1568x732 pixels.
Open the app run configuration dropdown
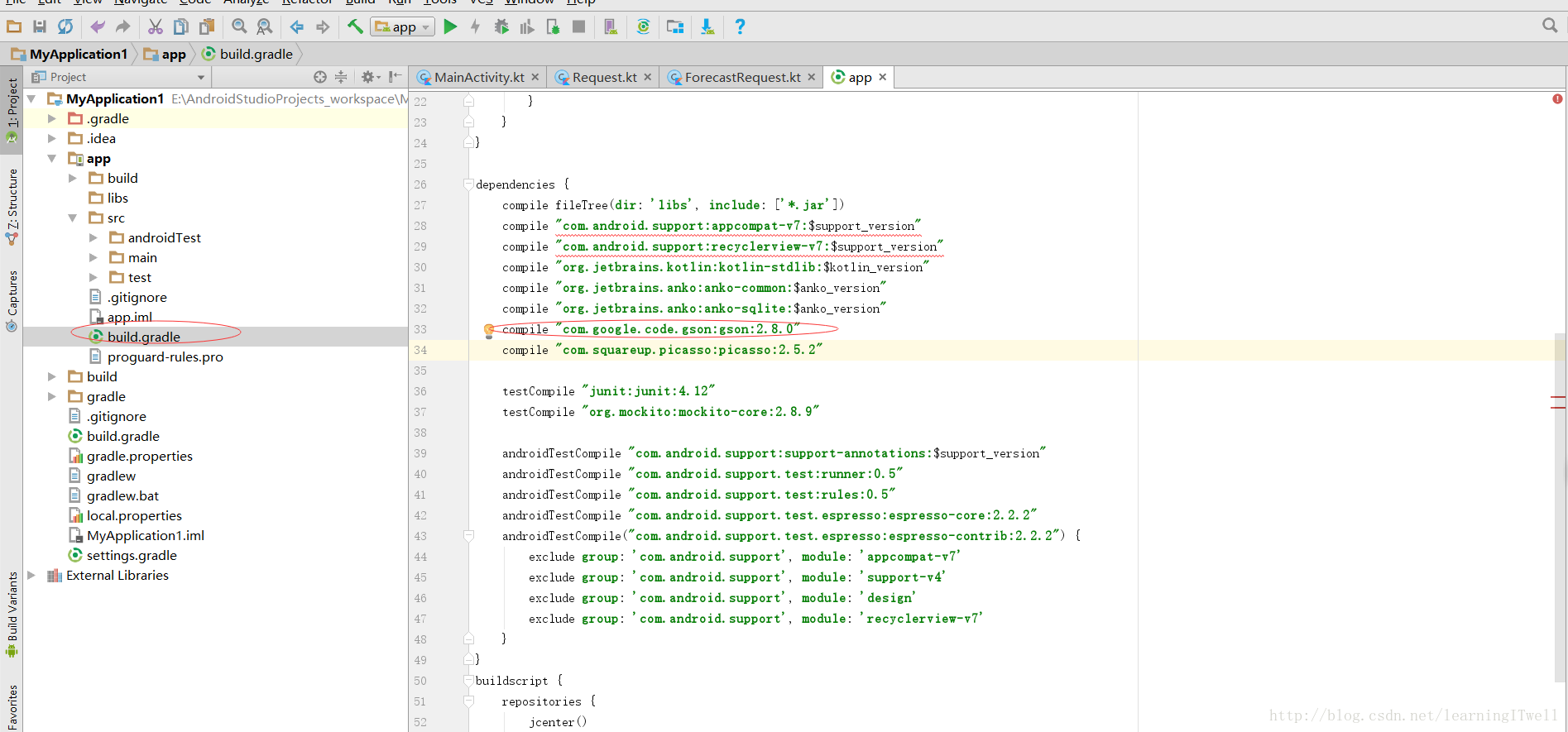tap(402, 26)
